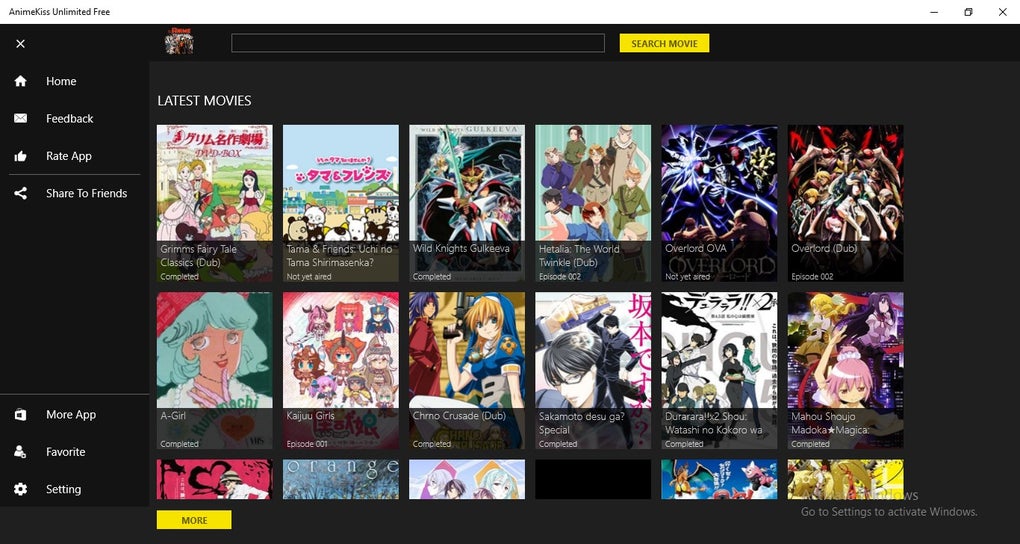Open the Home menu item
This screenshot has width=1020, height=544.
pos(61,81)
